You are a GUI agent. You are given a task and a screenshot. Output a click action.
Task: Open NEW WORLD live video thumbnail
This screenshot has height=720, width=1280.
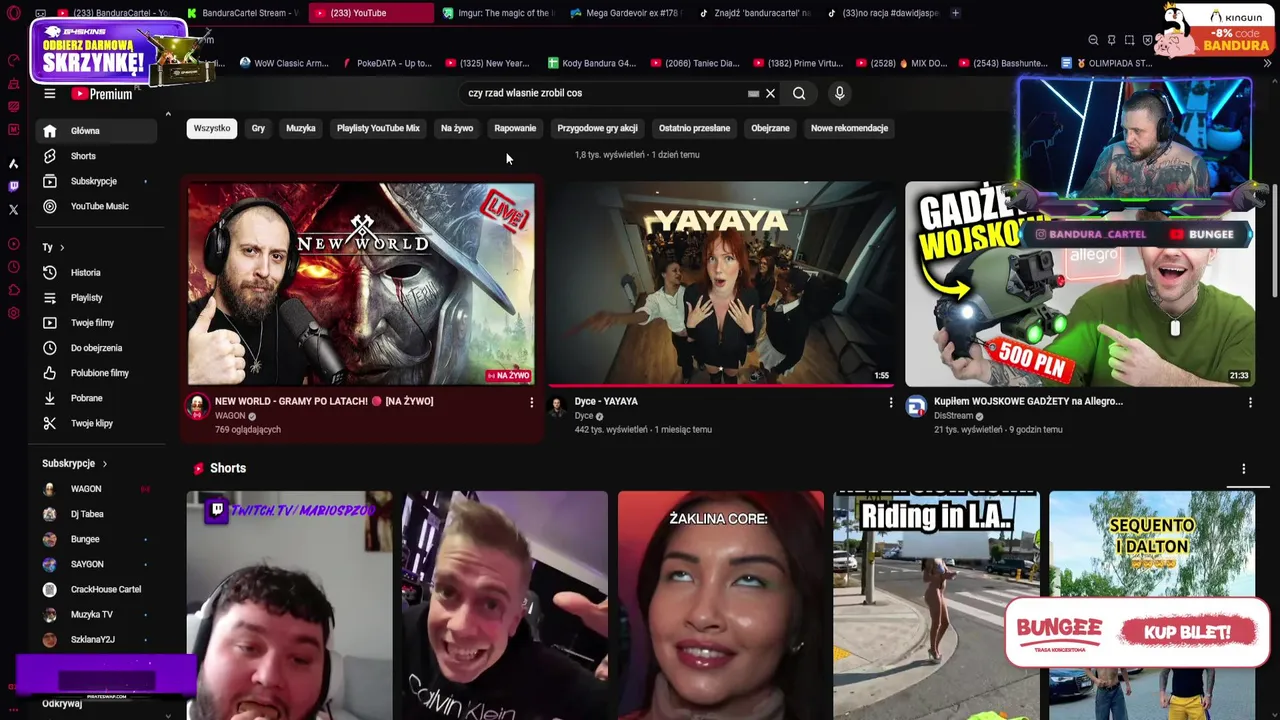tap(361, 284)
